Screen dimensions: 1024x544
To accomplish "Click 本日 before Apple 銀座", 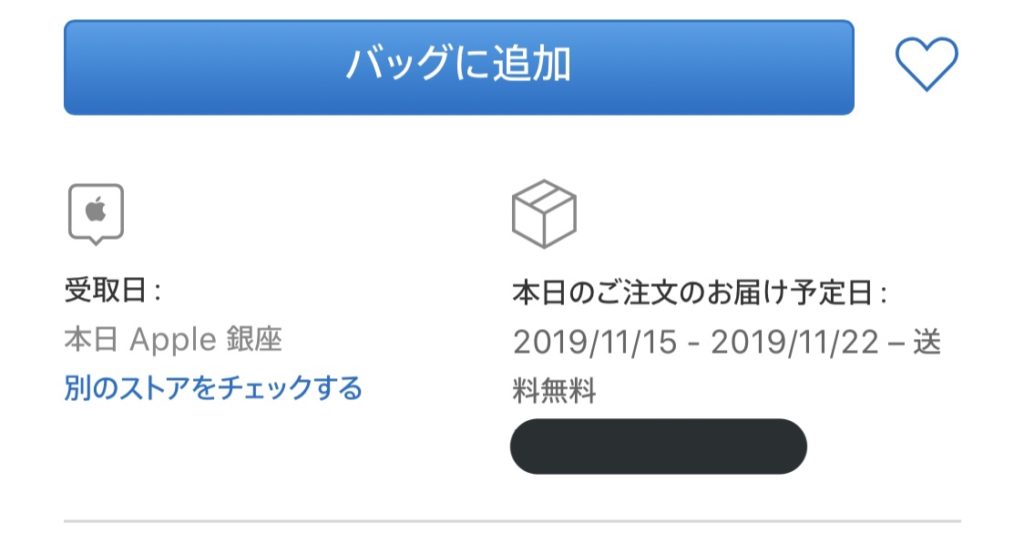I will [87, 340].
